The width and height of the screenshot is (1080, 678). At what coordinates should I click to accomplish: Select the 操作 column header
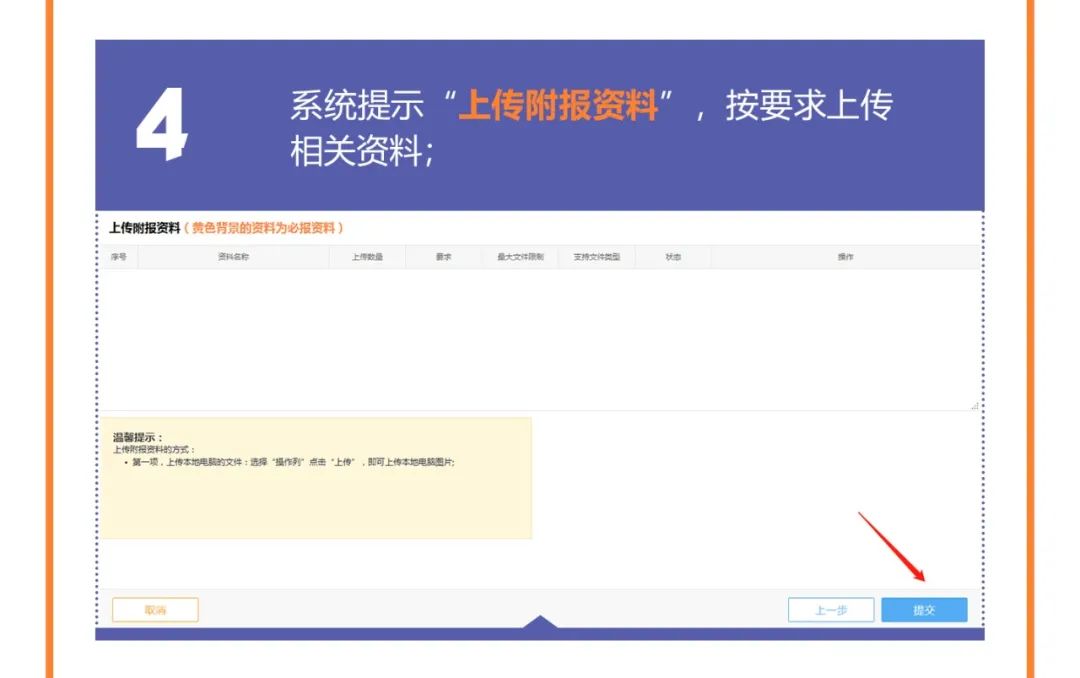click(x=845, y=257)
